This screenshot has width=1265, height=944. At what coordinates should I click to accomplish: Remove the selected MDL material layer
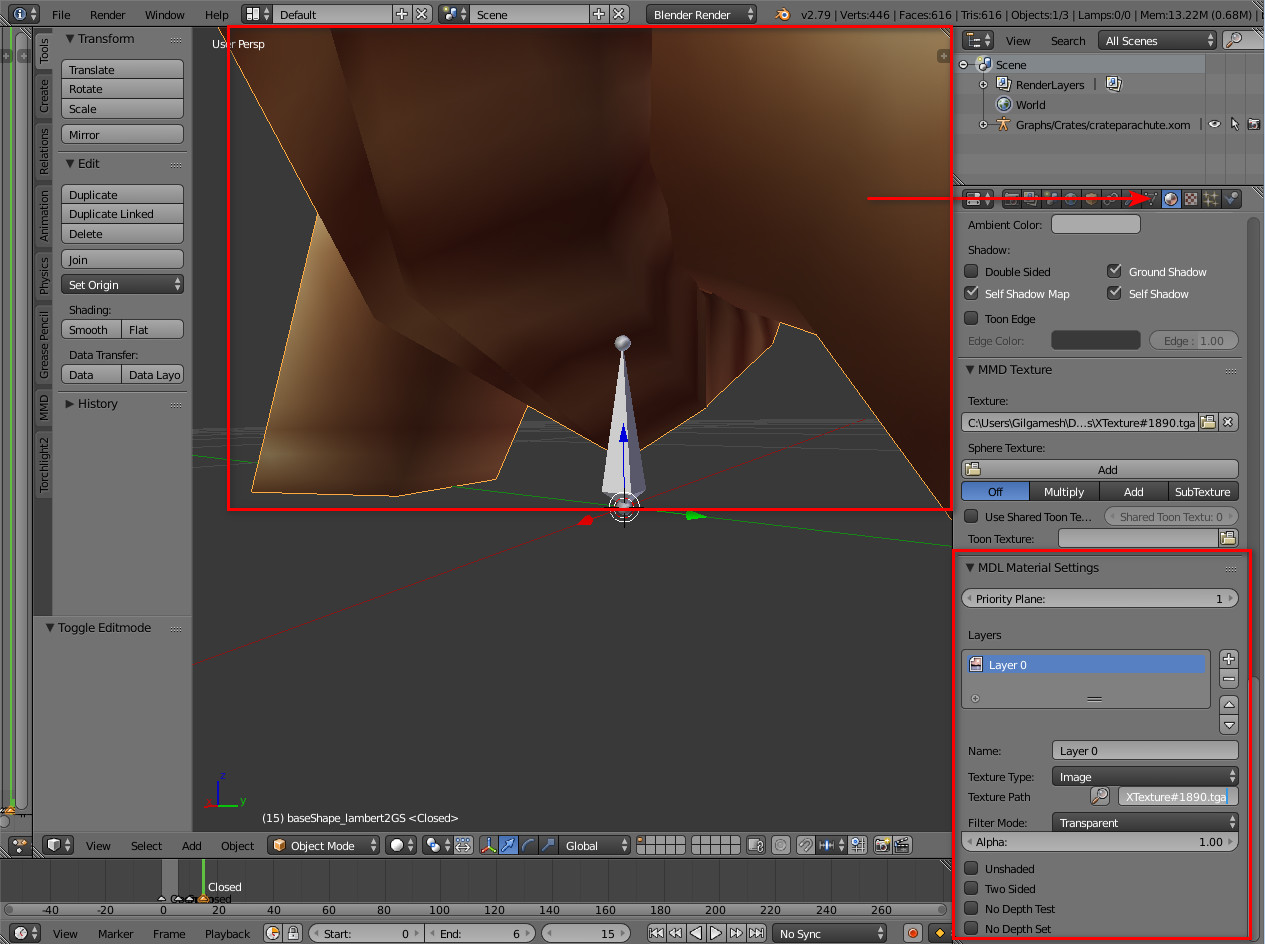(x=1229, y=679)
